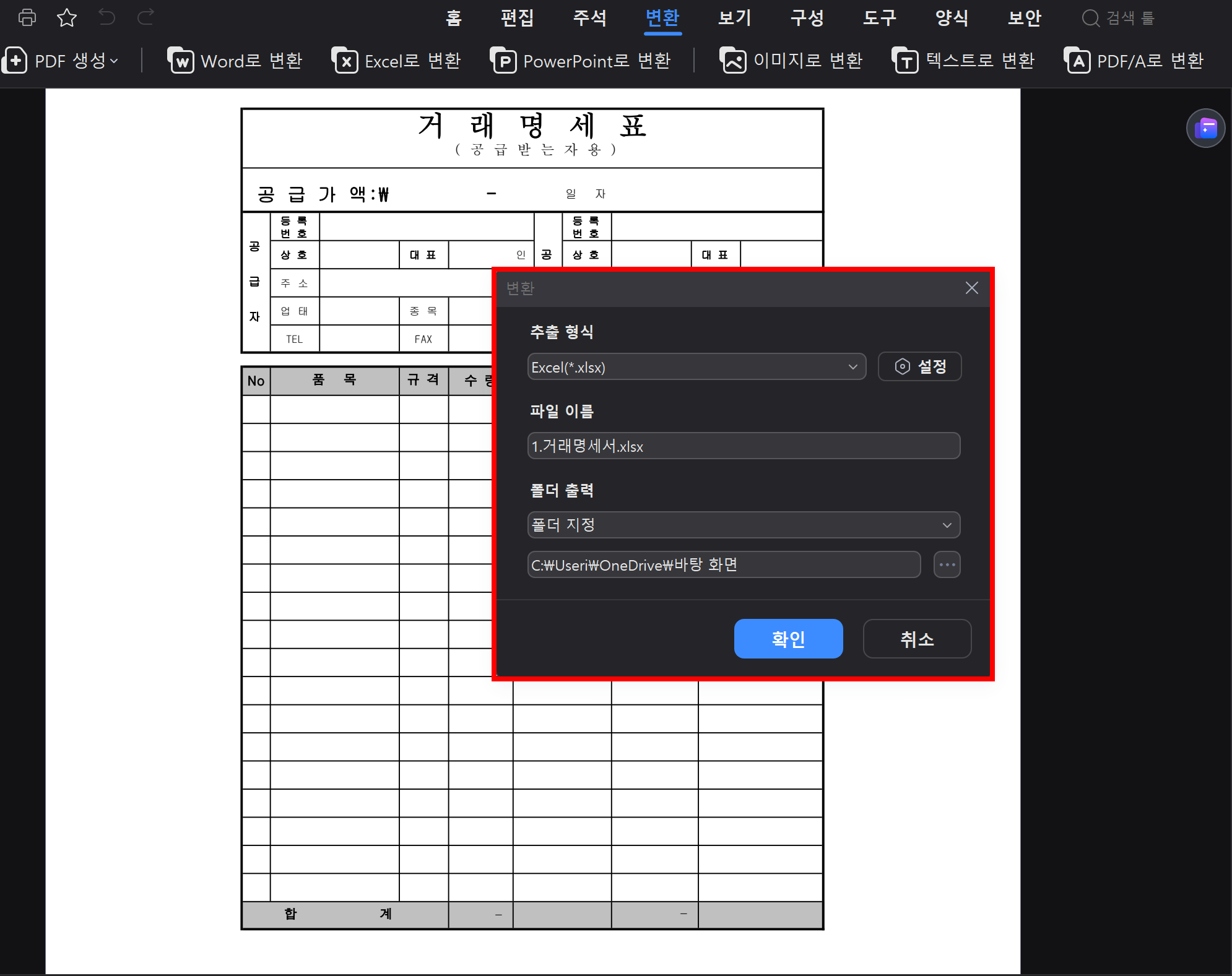Click the 확인 button
This screenshot has height=976, width=1232.
(x=788, y=639)
